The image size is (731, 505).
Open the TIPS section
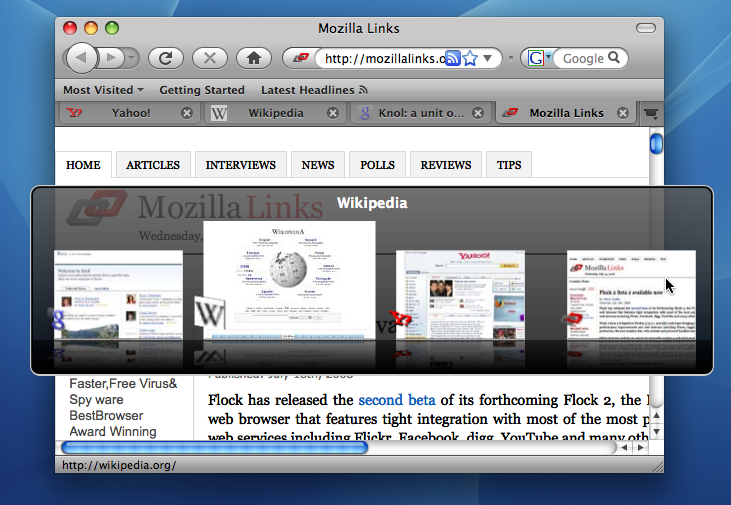(x=509, y=165)
